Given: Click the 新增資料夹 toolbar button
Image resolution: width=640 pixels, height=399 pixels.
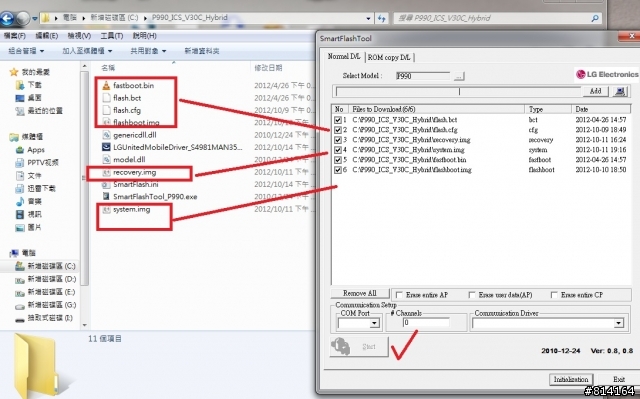Looking at the screenshot, I should [202, 51].
